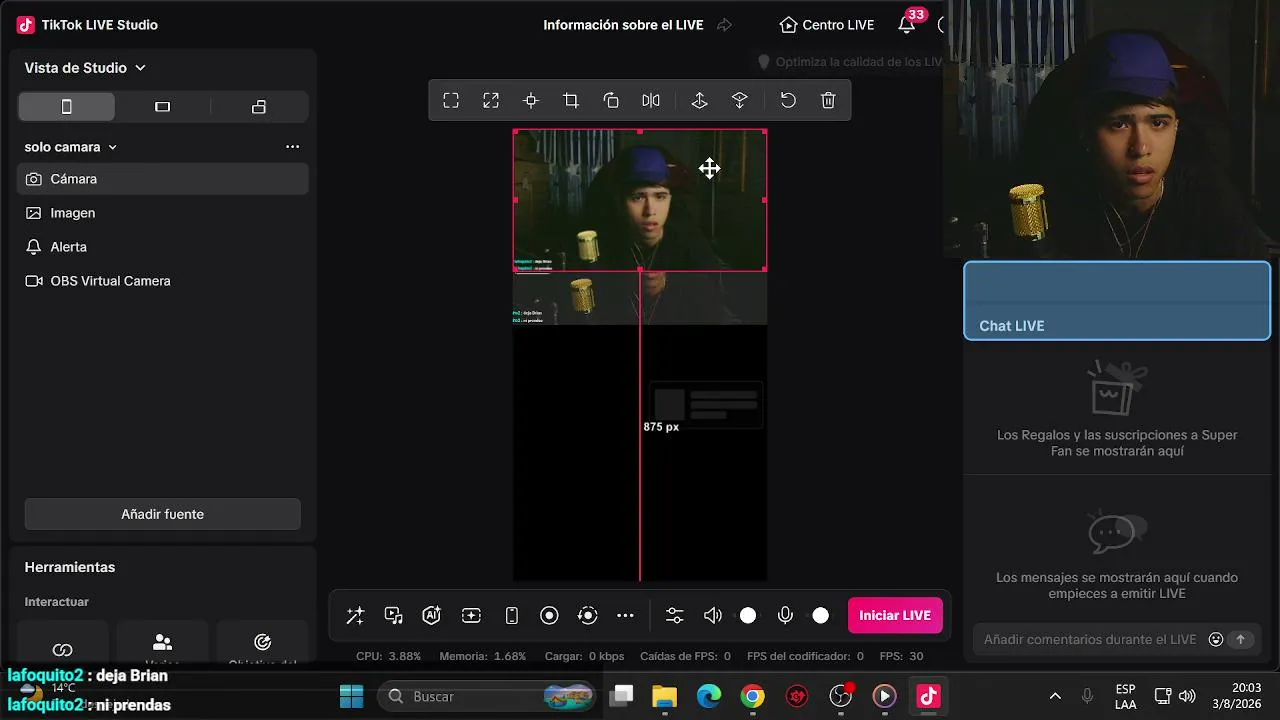The image size is (1280, 720).
Task: Stretch source to full canvas
Action: click(491, 100)
